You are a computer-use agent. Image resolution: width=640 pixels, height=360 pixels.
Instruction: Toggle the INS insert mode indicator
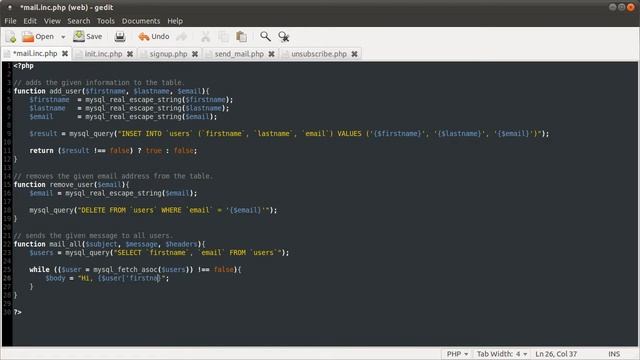614,354
